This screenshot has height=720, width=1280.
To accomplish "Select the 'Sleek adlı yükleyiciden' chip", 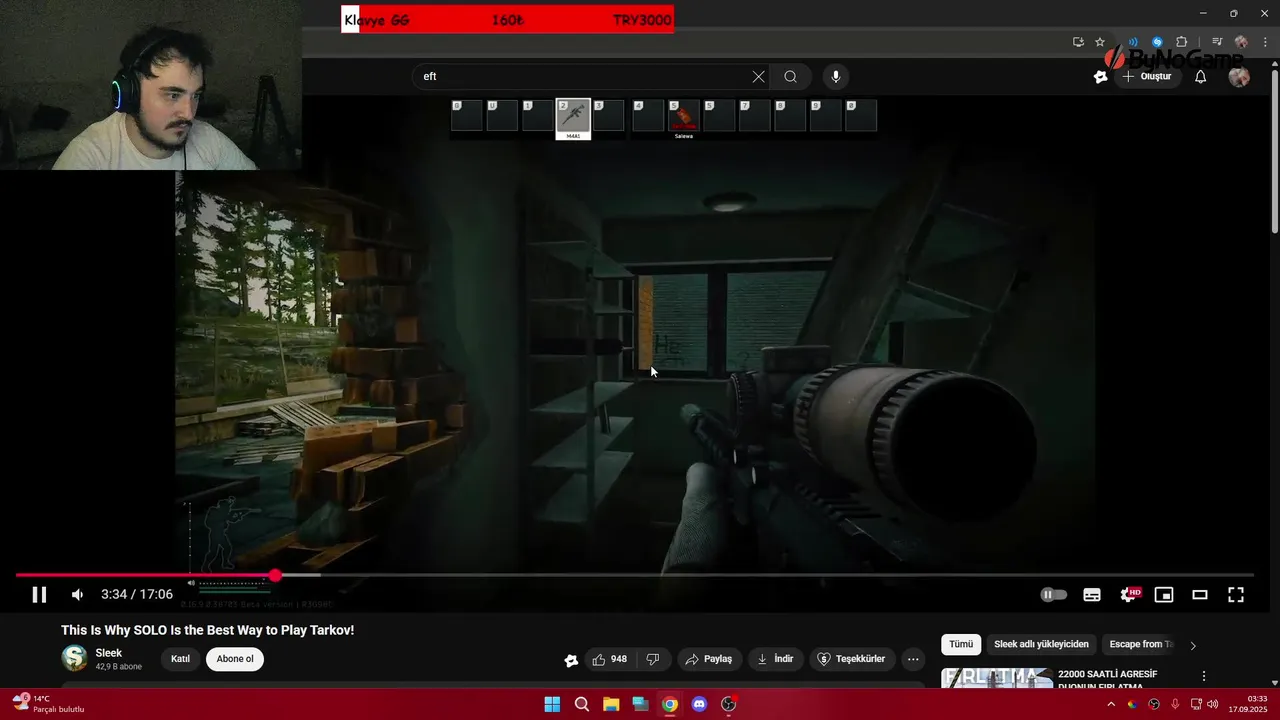I will pyautogui.click(x=1041, y=645).
